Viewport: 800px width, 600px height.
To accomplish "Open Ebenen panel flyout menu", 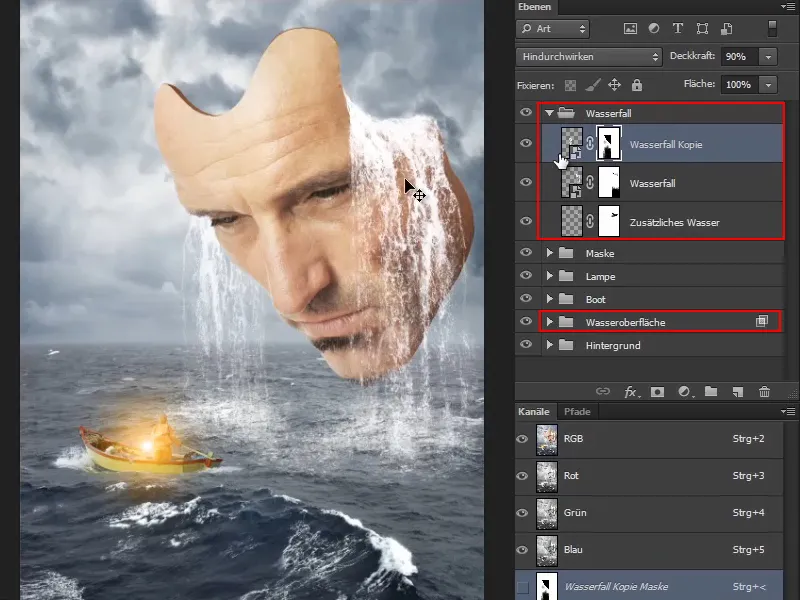I will click(788, 7).
